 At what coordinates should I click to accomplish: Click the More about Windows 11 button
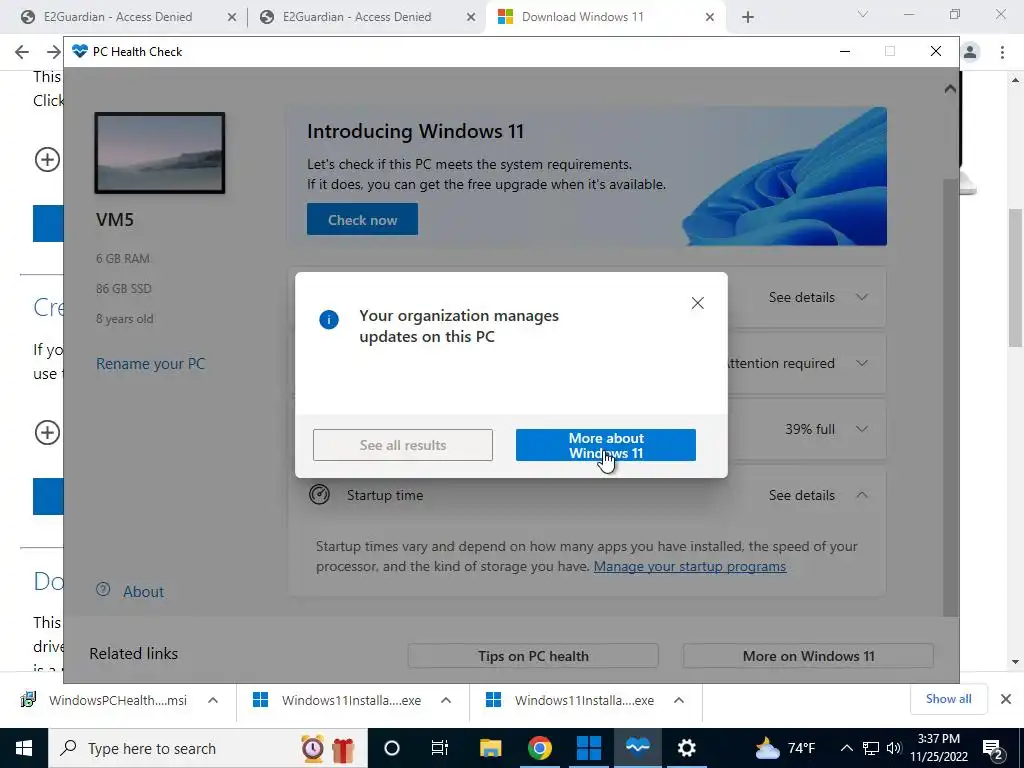(605, 445)
